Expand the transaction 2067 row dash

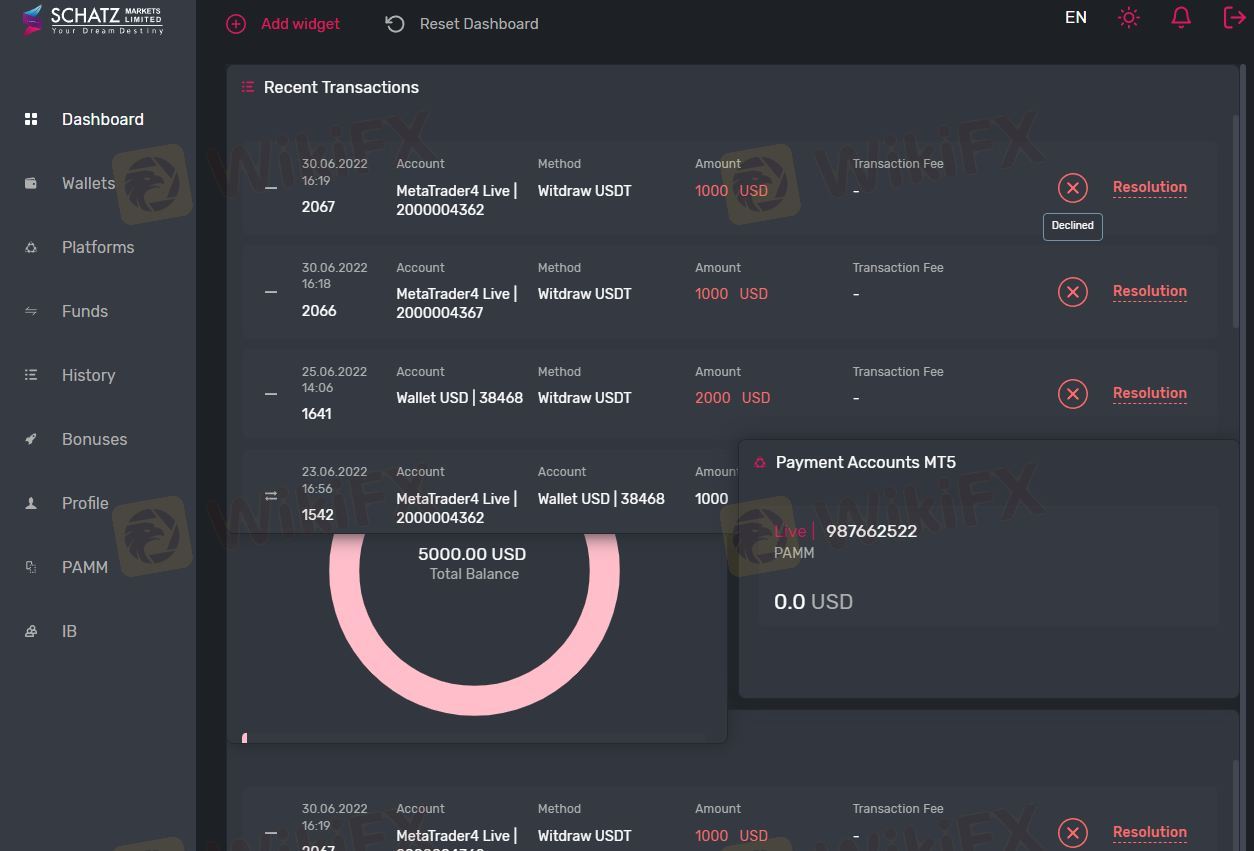pyautogui.click(x=271, y=188)
